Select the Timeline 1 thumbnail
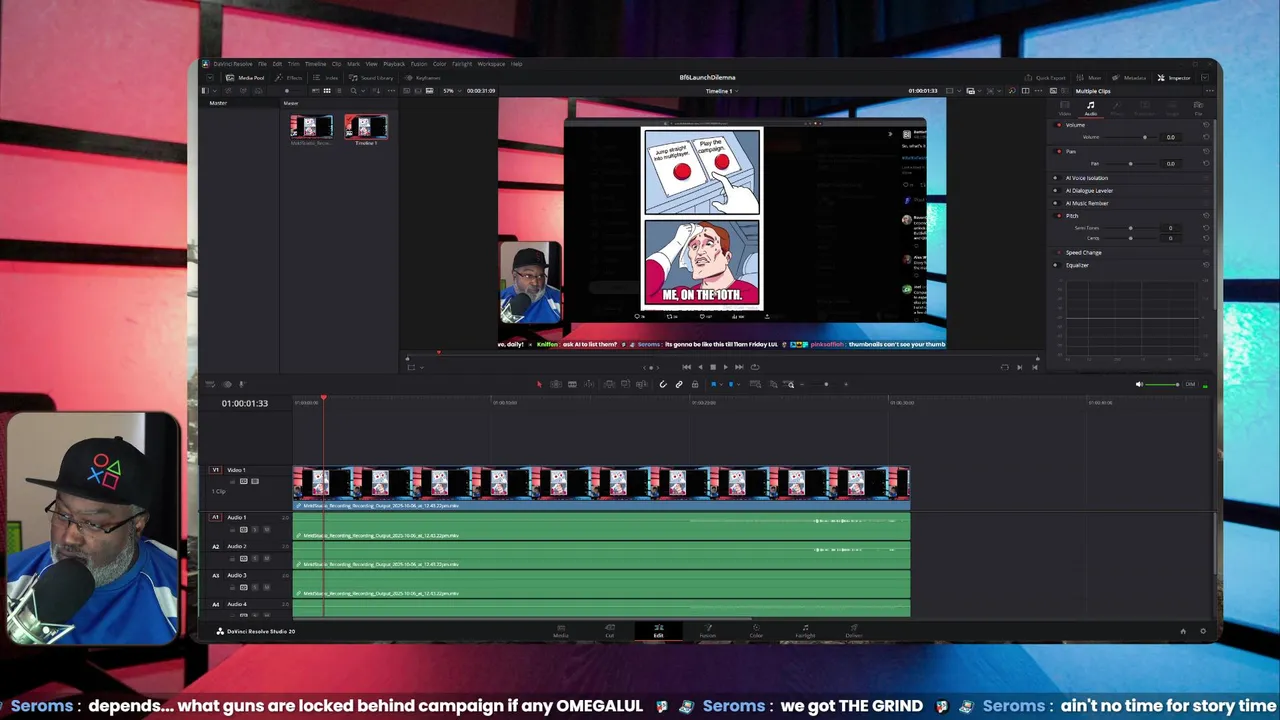Viewport: 1280px width, 720px height. pyautogui.click(x=365, y=127)
